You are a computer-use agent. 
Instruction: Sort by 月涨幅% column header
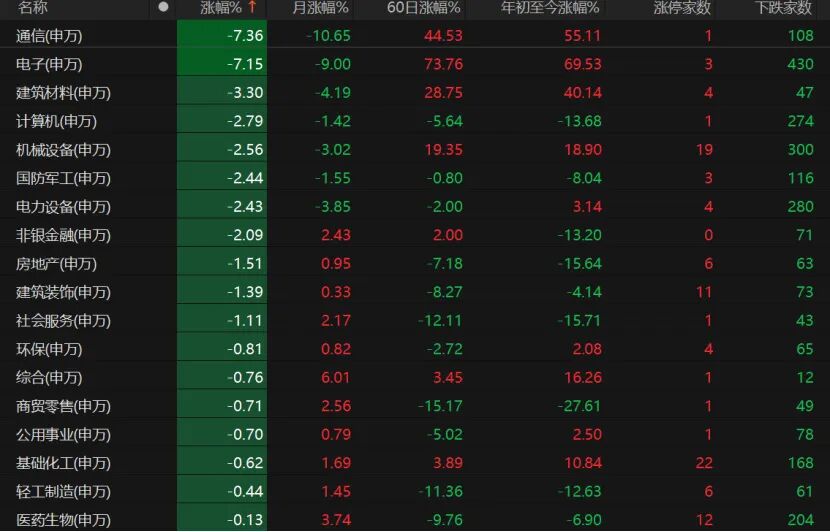coord(321,7)
